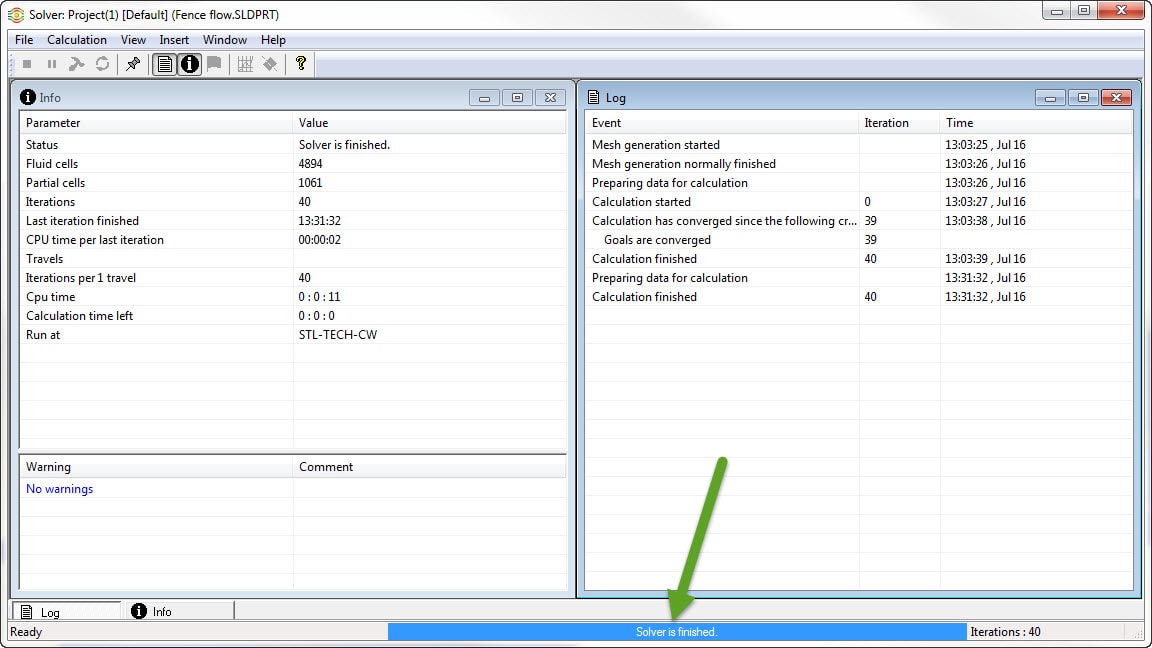The image size is (1152, 648).
Task: Click the Insert Goal flag icon
Action: [214, 64]
